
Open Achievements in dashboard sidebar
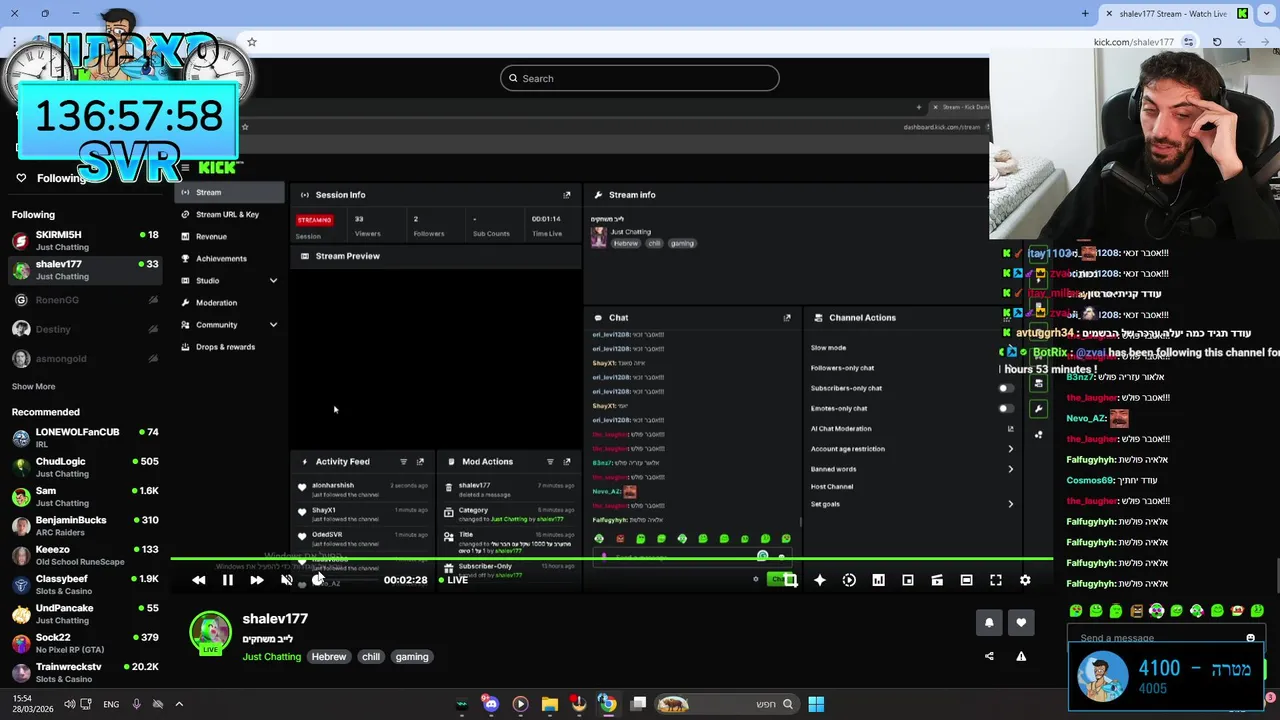tap(230, 258)
